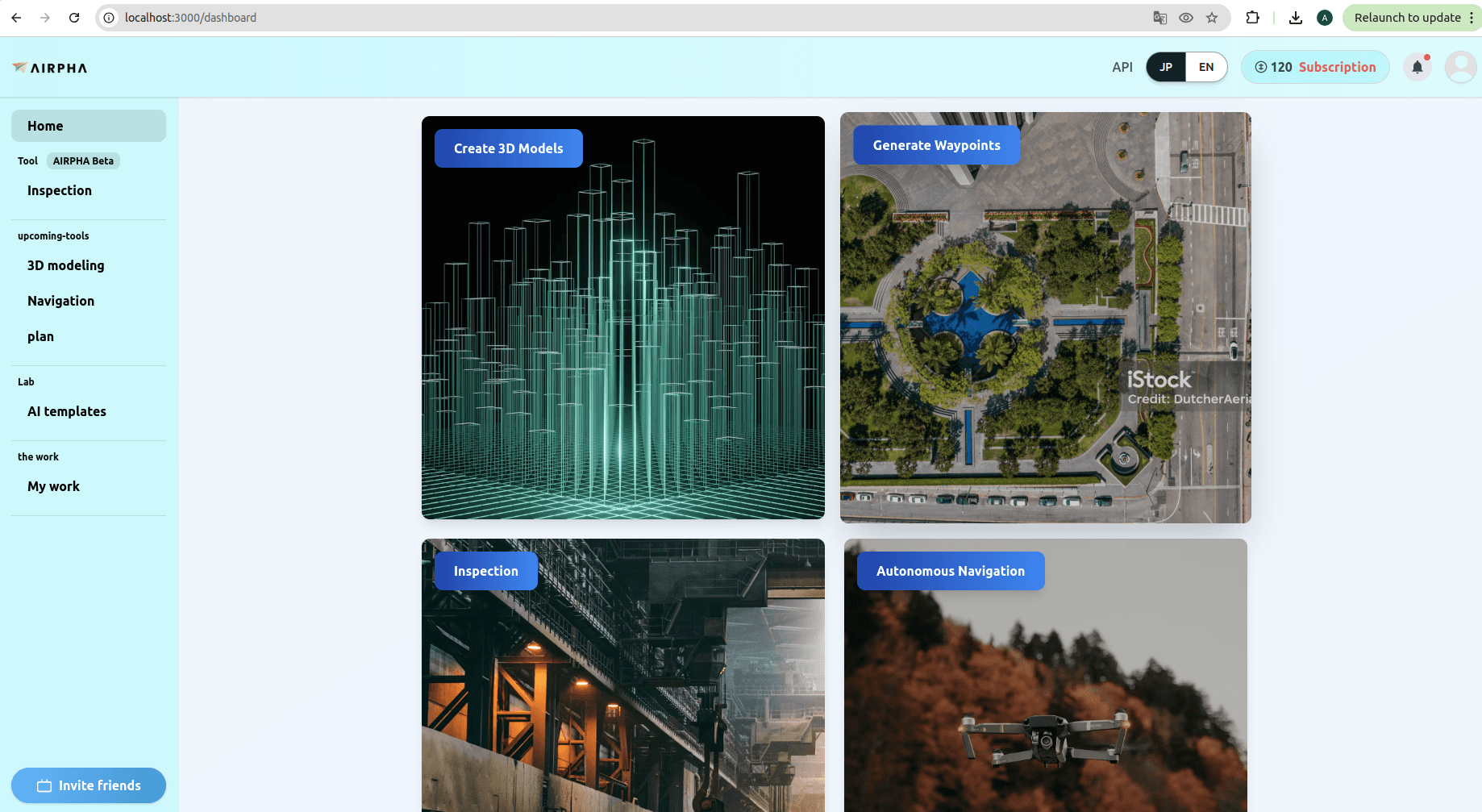Open browser downloads via the download icon
Image resolution: width=1482 pixels, height=812 pixels.
(x=1295, y=17)
